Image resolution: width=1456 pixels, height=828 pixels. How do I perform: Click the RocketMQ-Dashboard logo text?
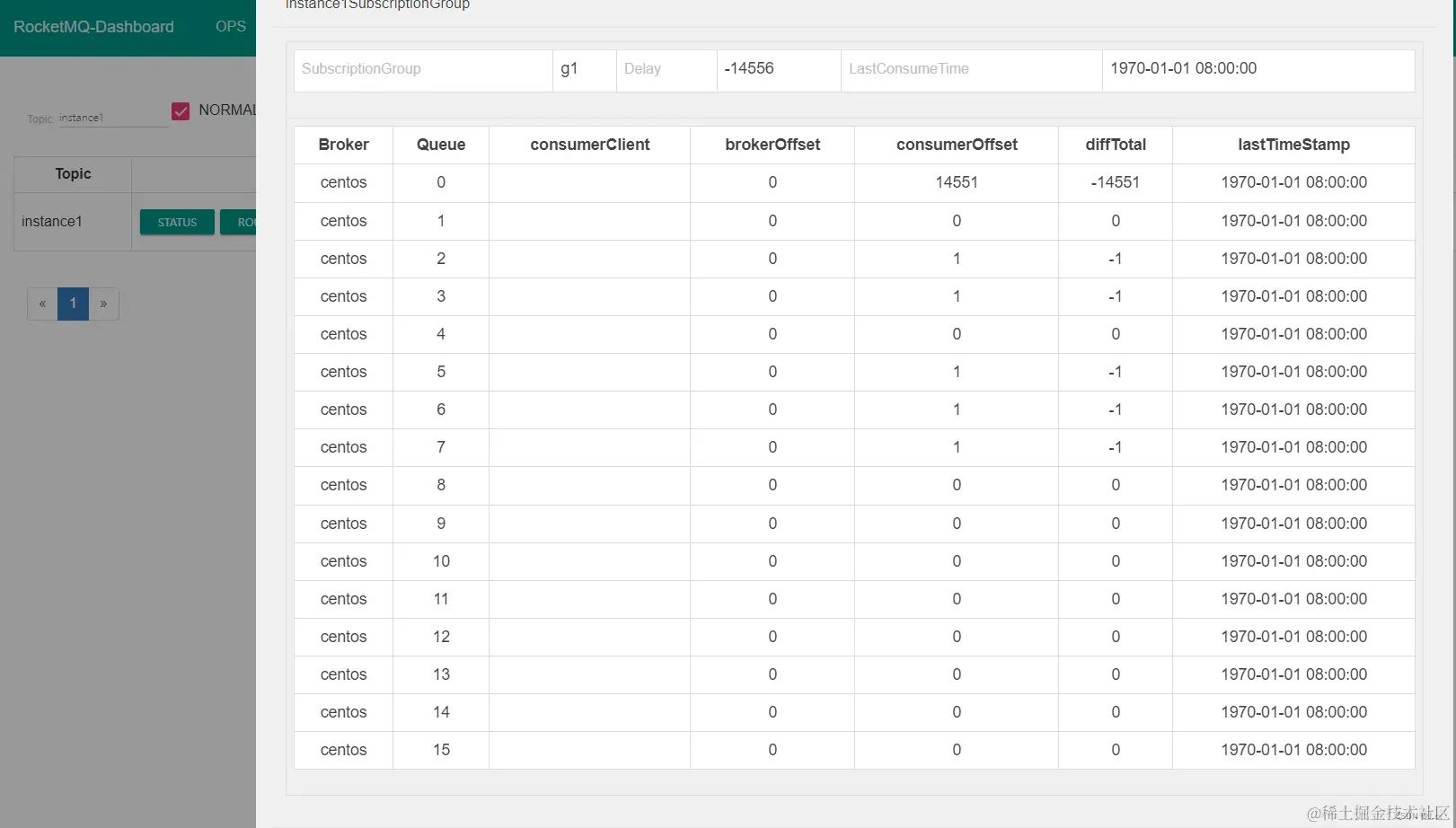(93, 27)
